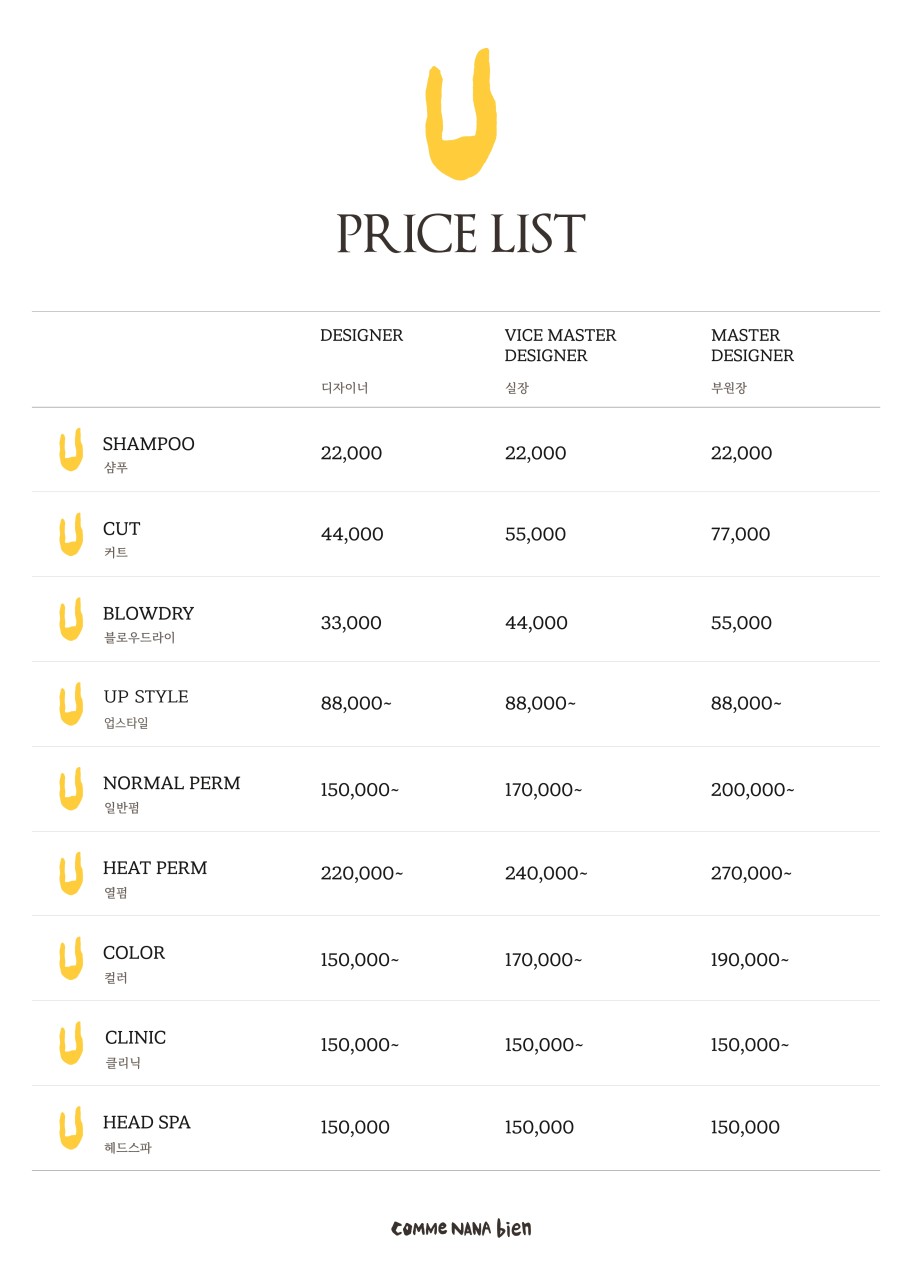The image size is (905, 1280).
Task: Click the yellow icon beside CLINIC
Action: tap(69, 1044)
